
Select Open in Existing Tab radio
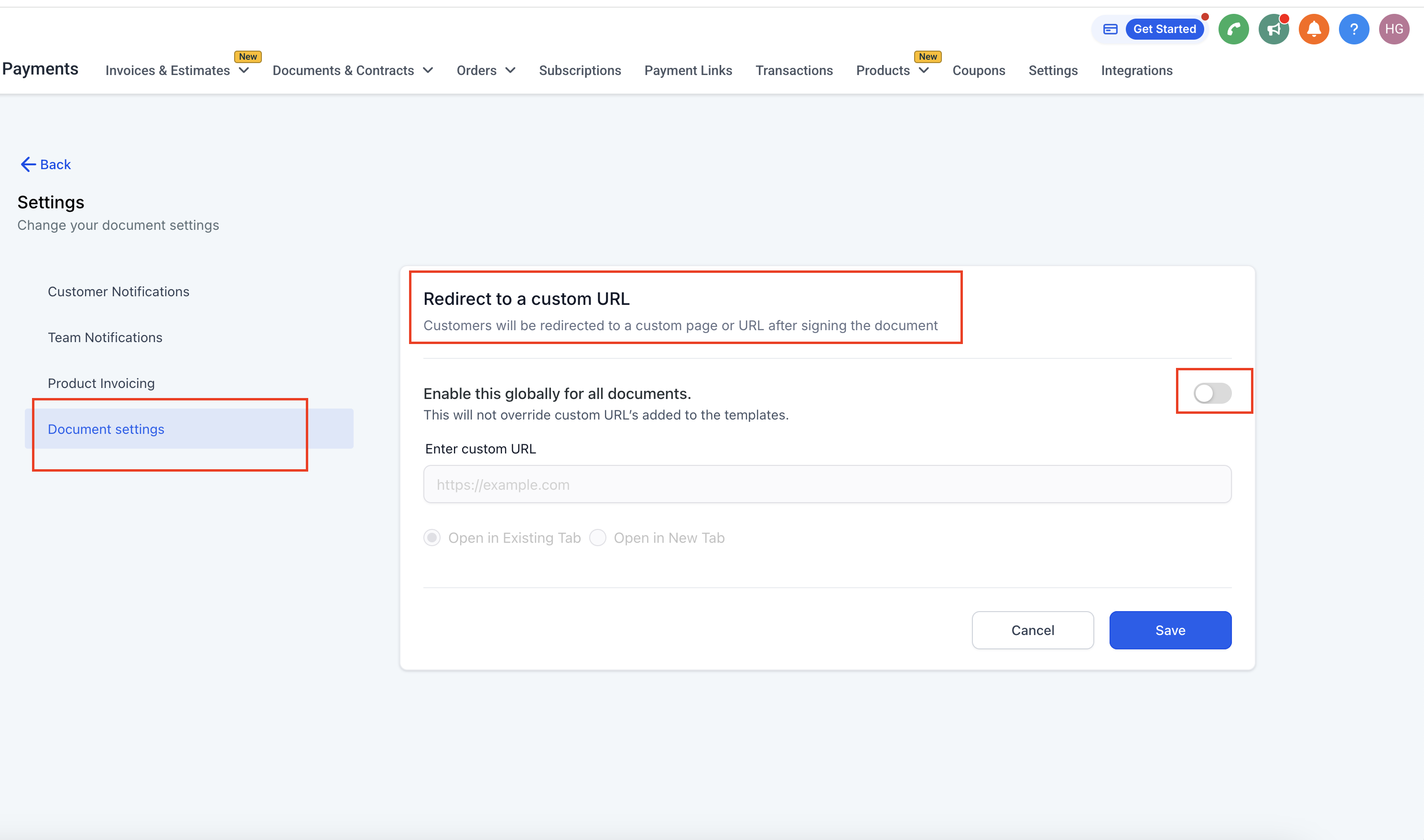click(x=432, y=537)
